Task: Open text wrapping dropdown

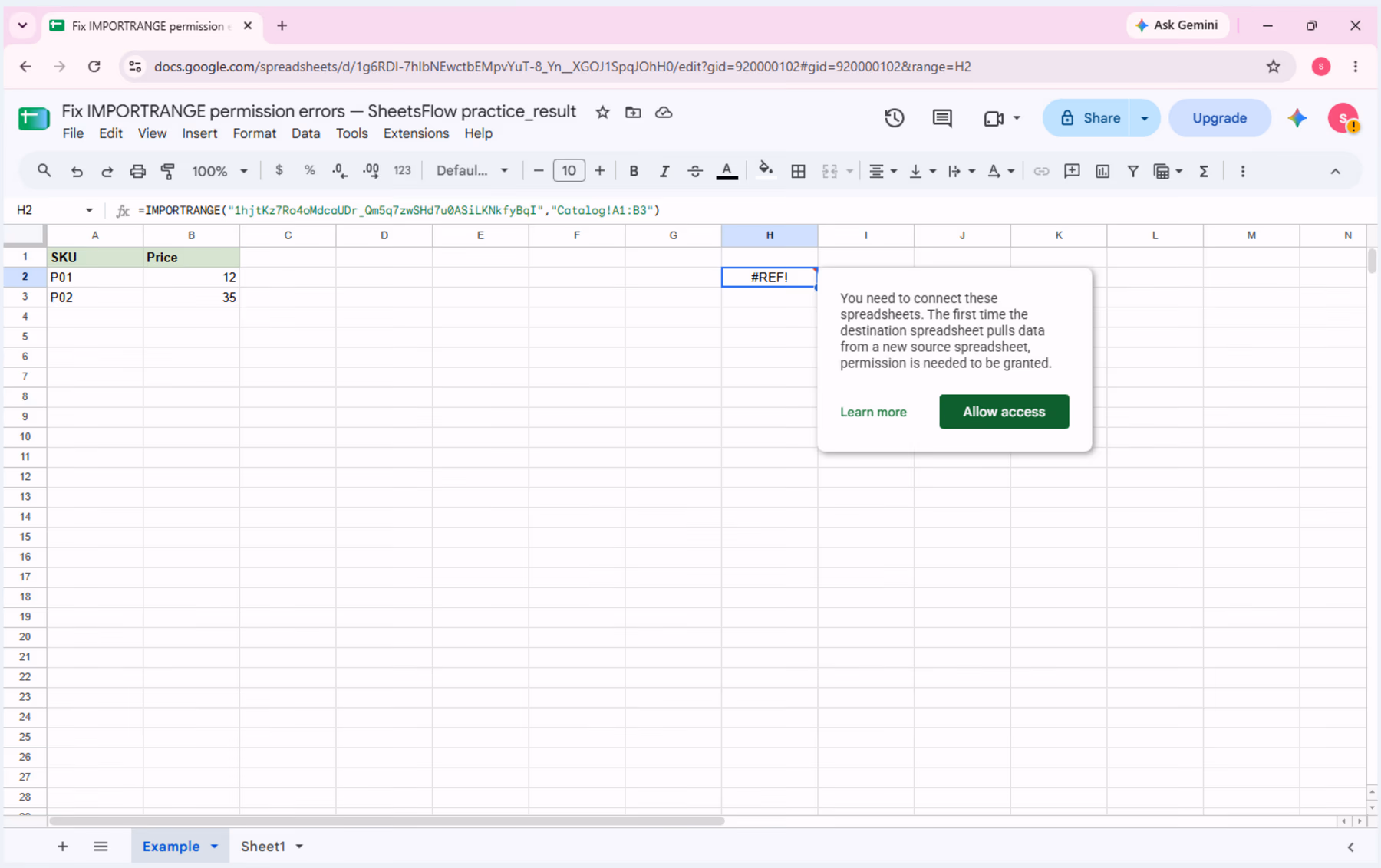Action: pos(961,171)
